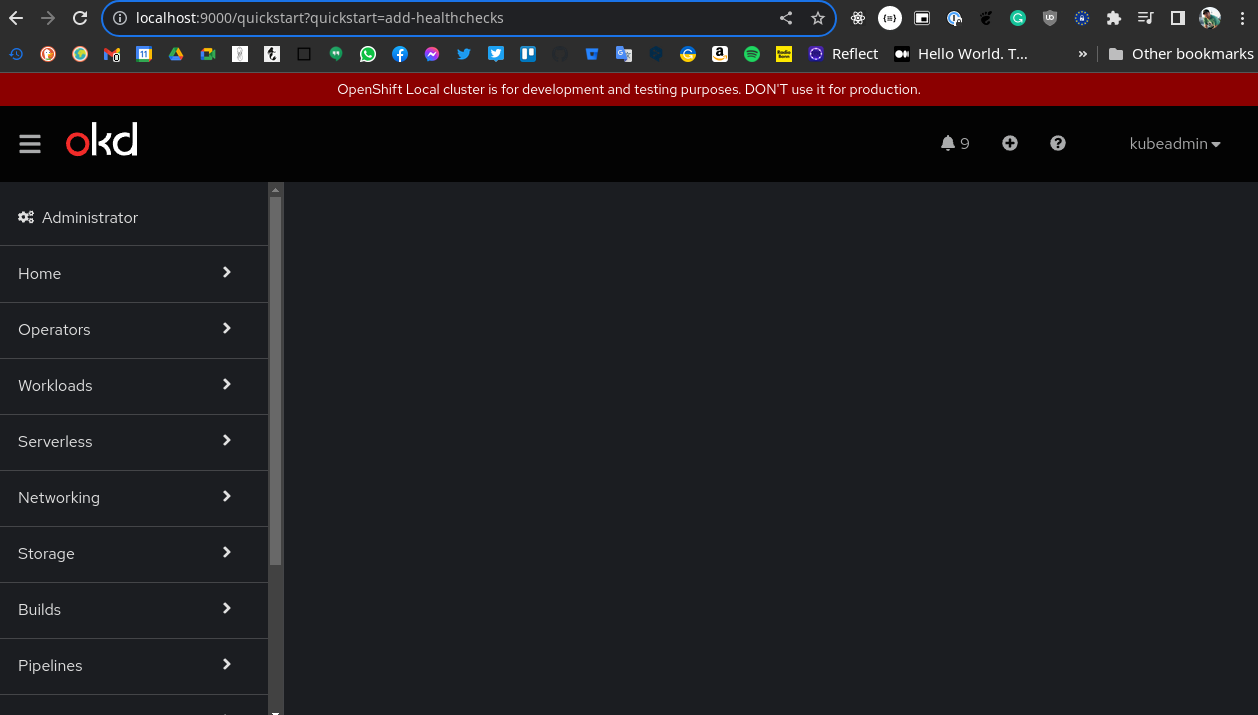1258x715 pixels.
Task: Expand the Serverless navigation section
Action: point(134,441)
